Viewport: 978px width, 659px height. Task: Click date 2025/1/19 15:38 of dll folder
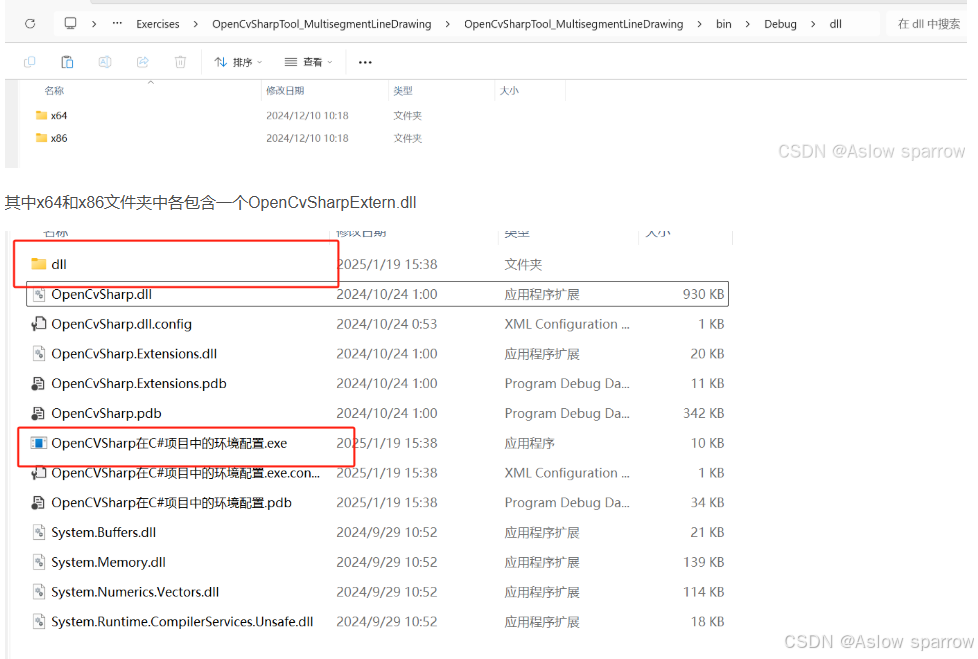click(387, 264)
